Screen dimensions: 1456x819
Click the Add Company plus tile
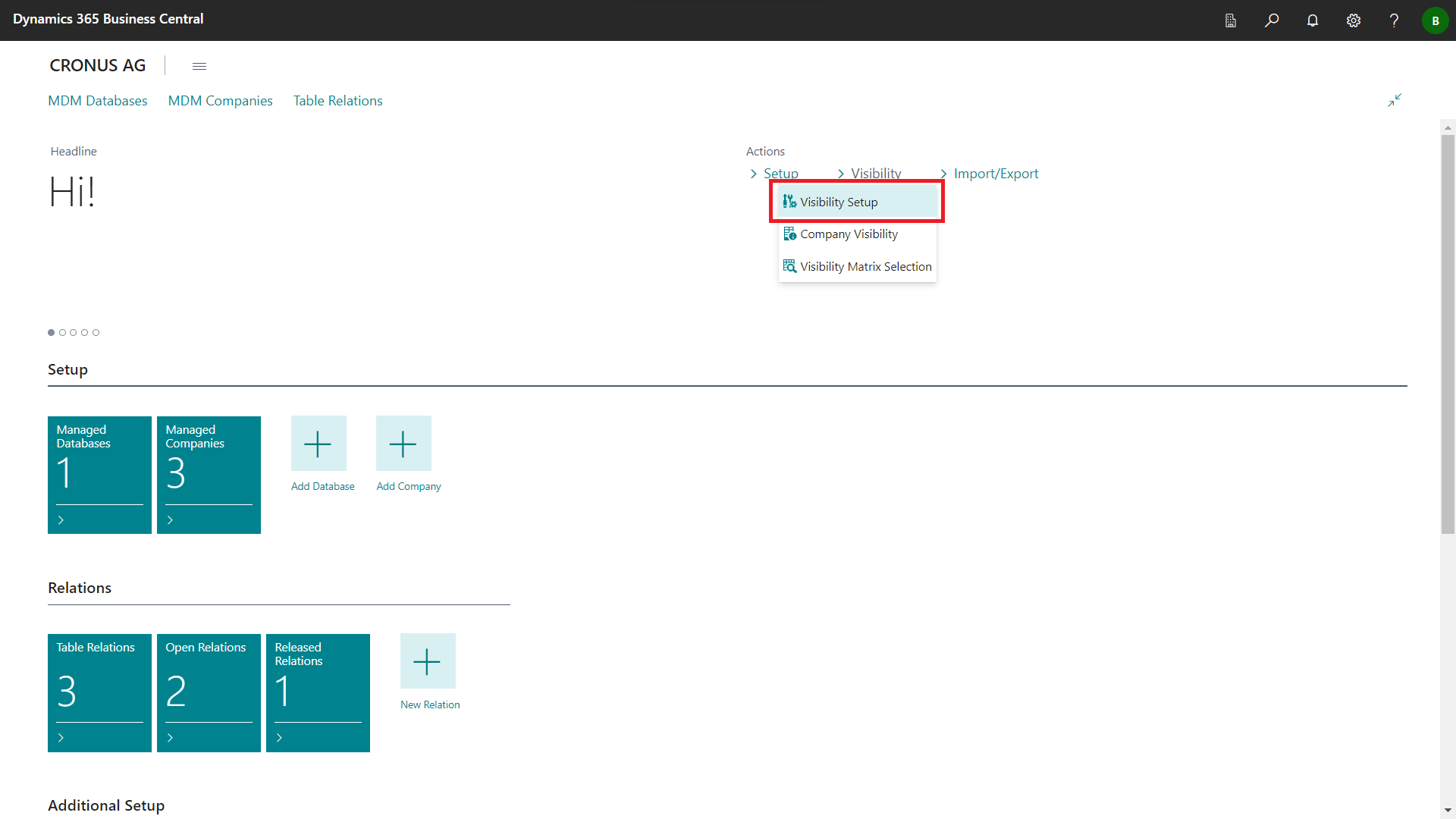tap(403, 444)
